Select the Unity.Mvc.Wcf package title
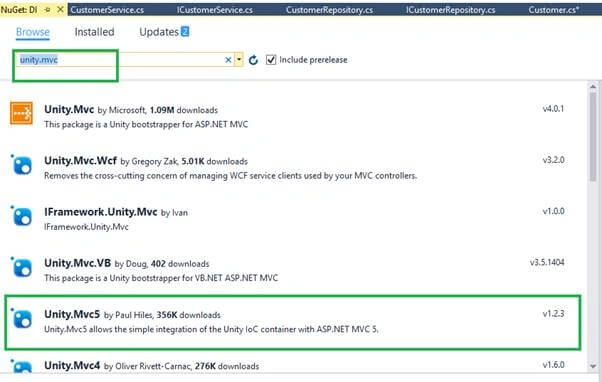Image resolution: width=602 pixels, height=382 pixels. pos(80,160)
